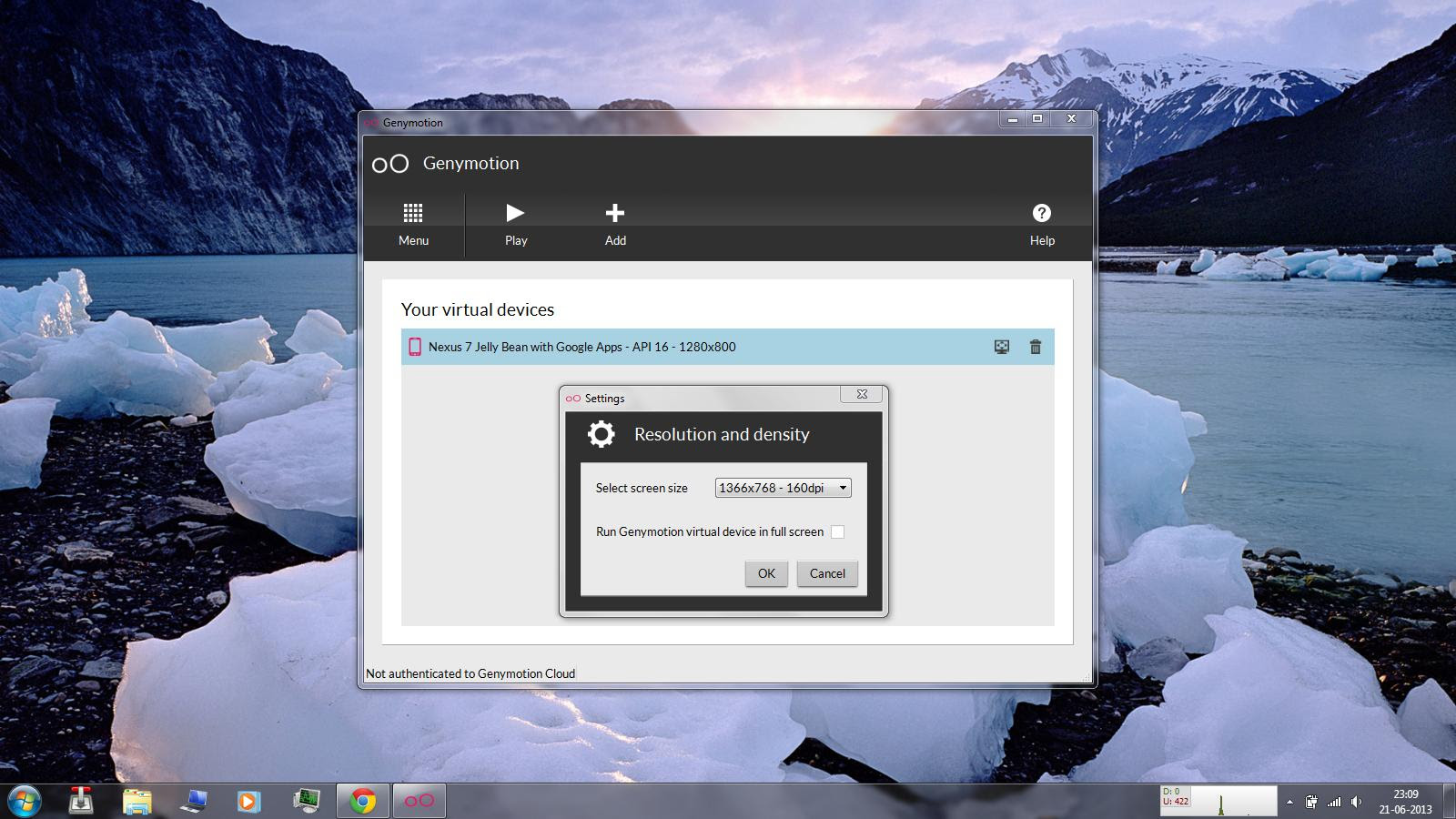The image size is (1456, 819).
Task: Confirm settings with OK button
Action: 766,573
